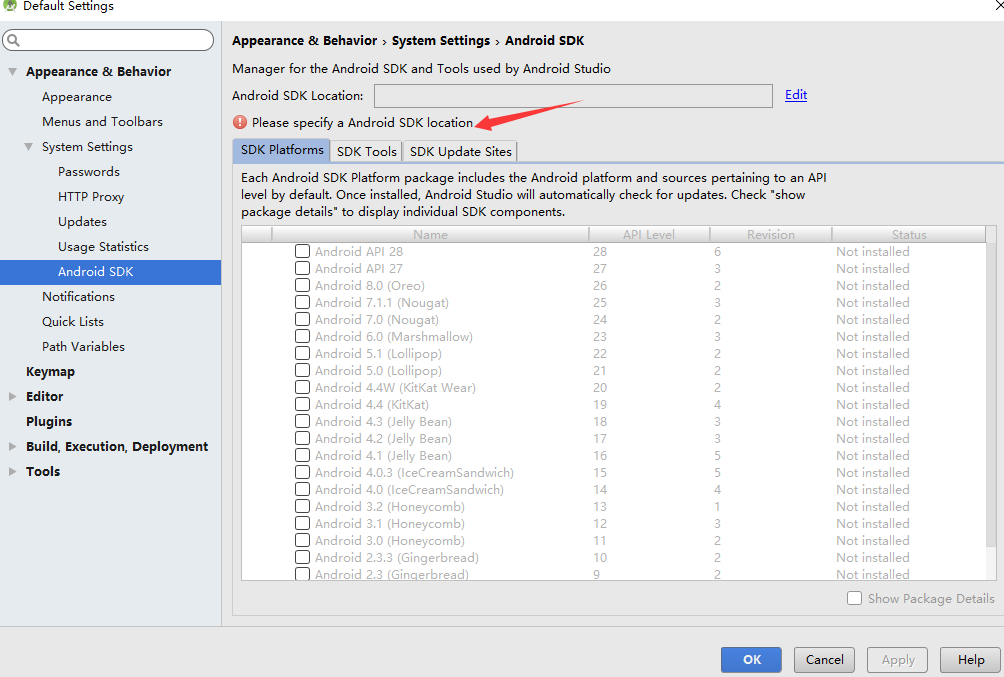Screen dimensions: 1004x677
Task: Check the Android API 27 checkbox
Action: 302,268
